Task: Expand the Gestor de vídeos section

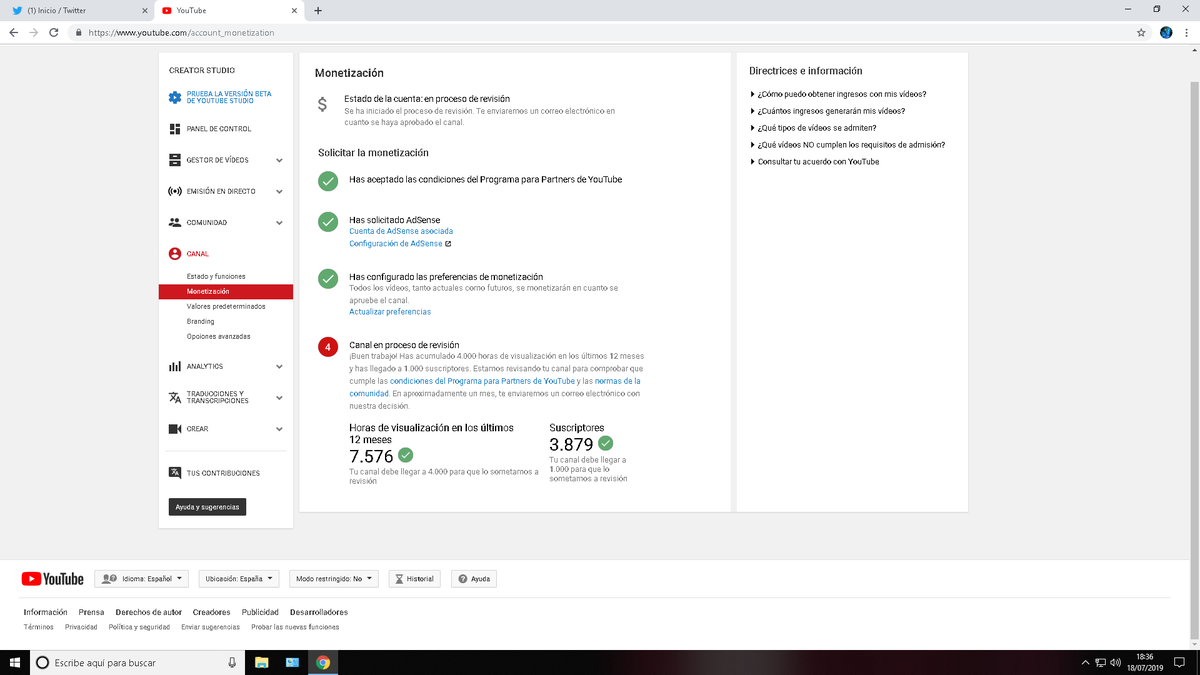Action: click(279, 160)
